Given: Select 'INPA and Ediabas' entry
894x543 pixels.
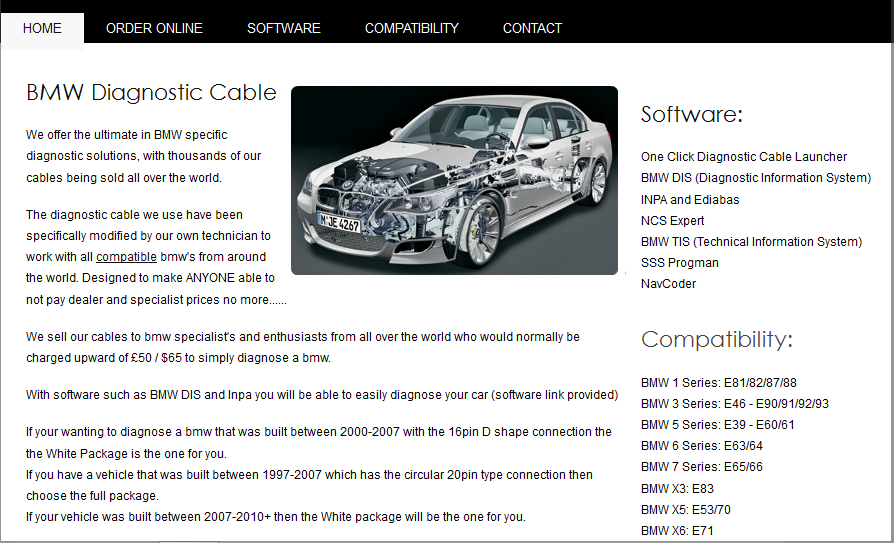Looking at the screenshot, I should point(690,200).
